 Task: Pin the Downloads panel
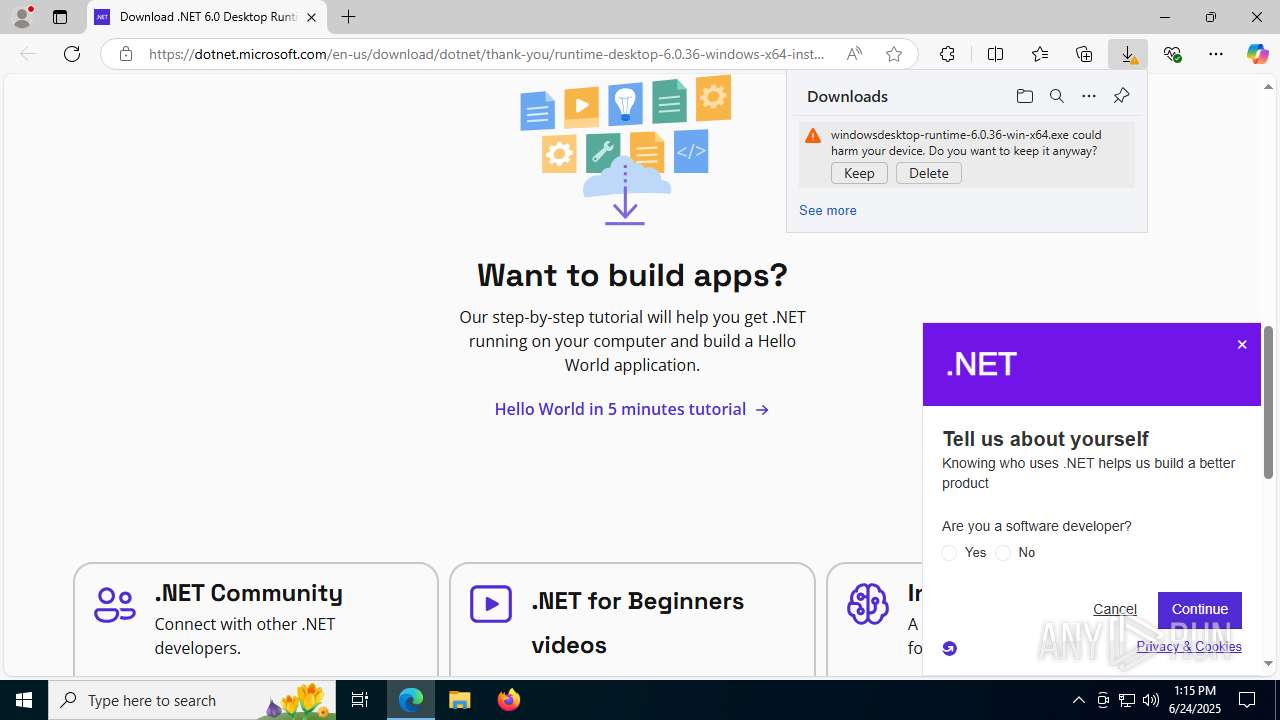tap(1121, 96)
